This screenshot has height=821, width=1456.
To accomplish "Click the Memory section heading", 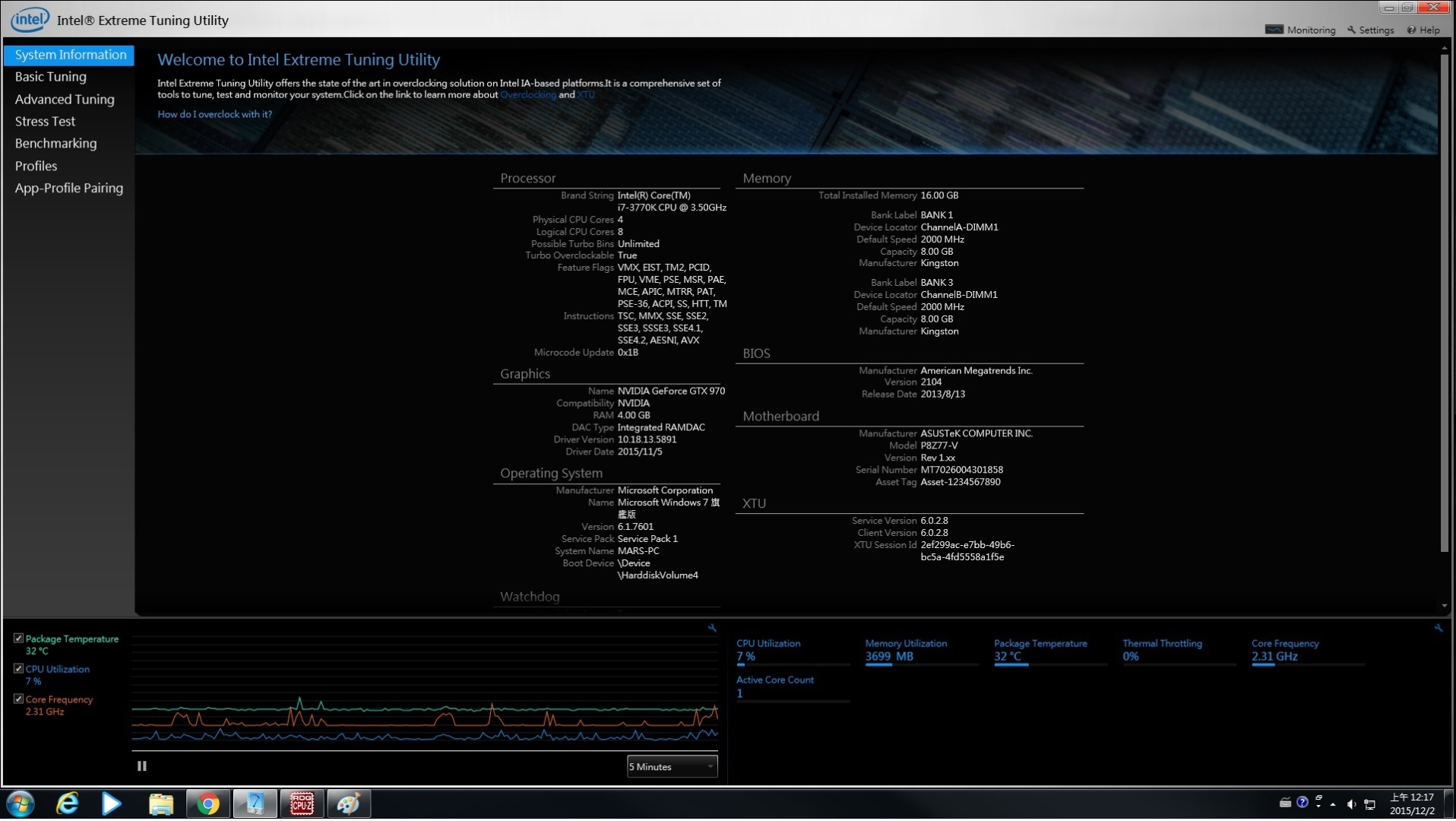I will coord(767,179).
